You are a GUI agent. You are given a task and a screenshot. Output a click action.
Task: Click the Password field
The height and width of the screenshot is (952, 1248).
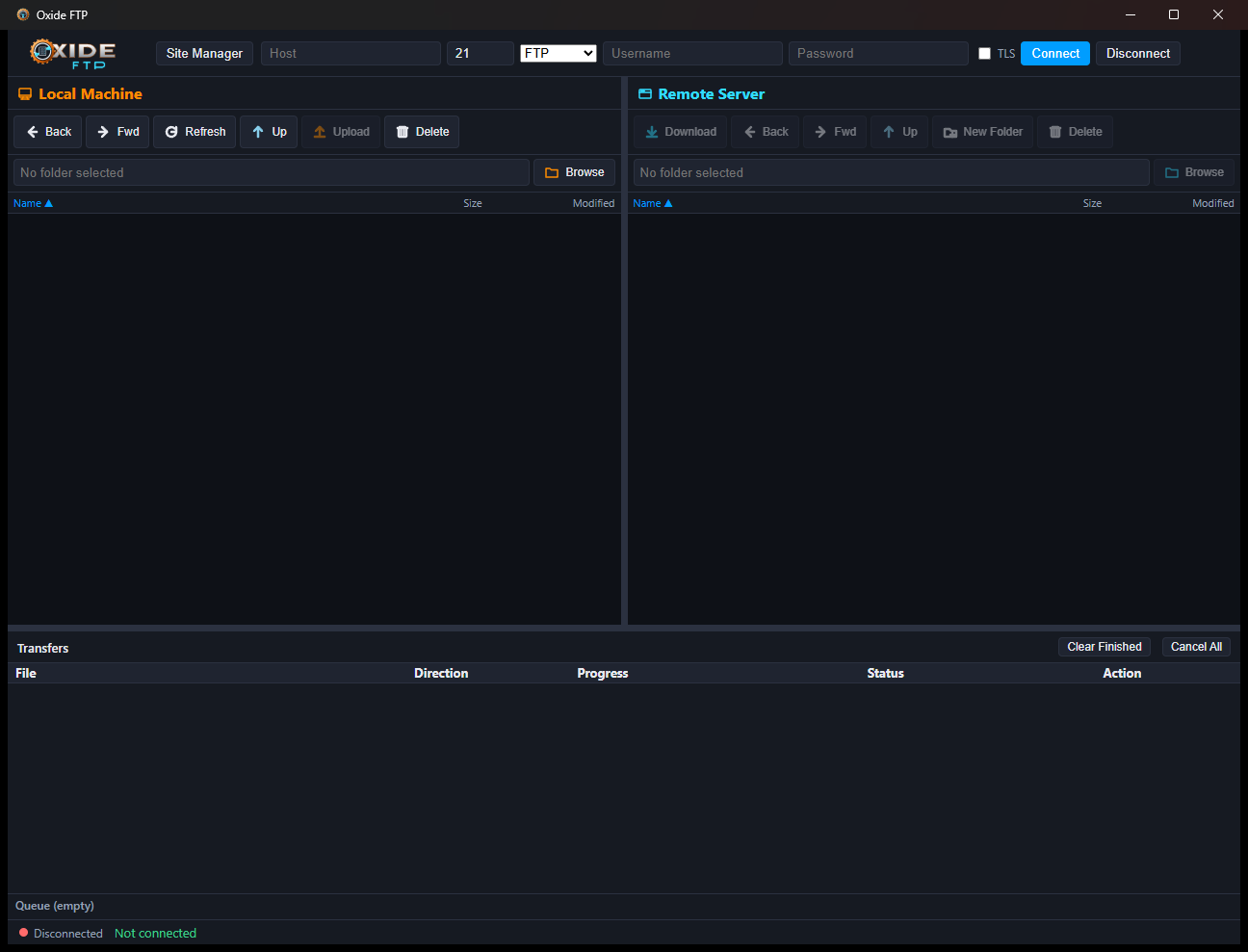(x=878, y=53)
